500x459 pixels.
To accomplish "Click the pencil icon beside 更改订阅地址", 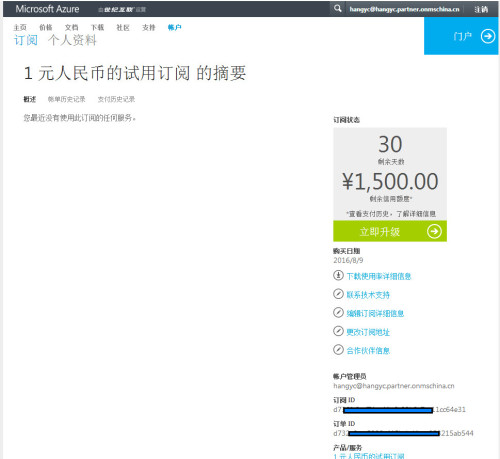I will pos(338,331).
